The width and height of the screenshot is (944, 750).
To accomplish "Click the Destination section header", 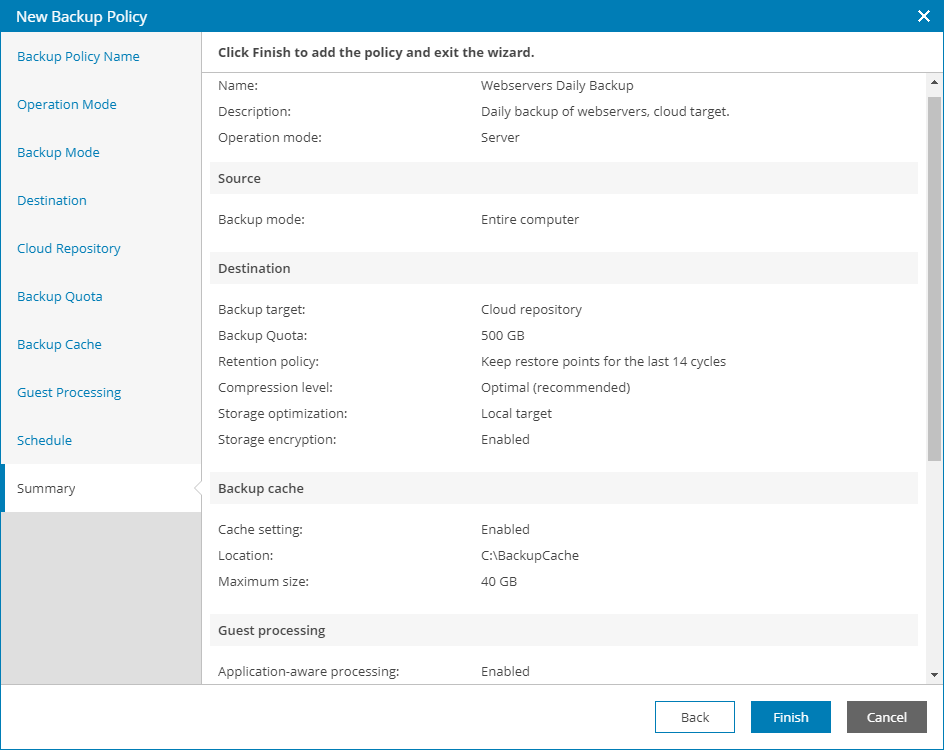I will pos(255,269).
